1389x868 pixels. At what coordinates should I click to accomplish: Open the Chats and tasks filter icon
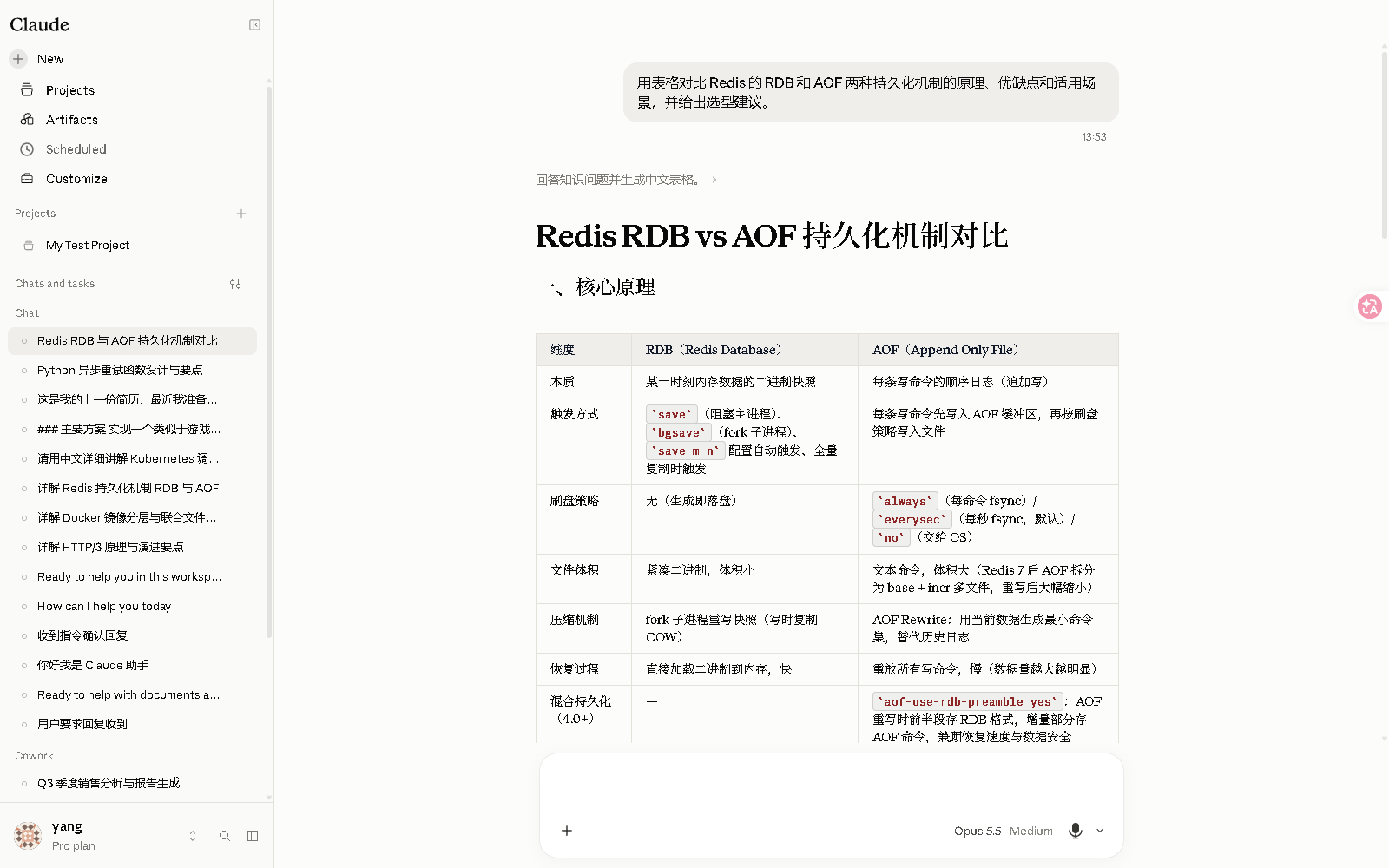point(235,284)
